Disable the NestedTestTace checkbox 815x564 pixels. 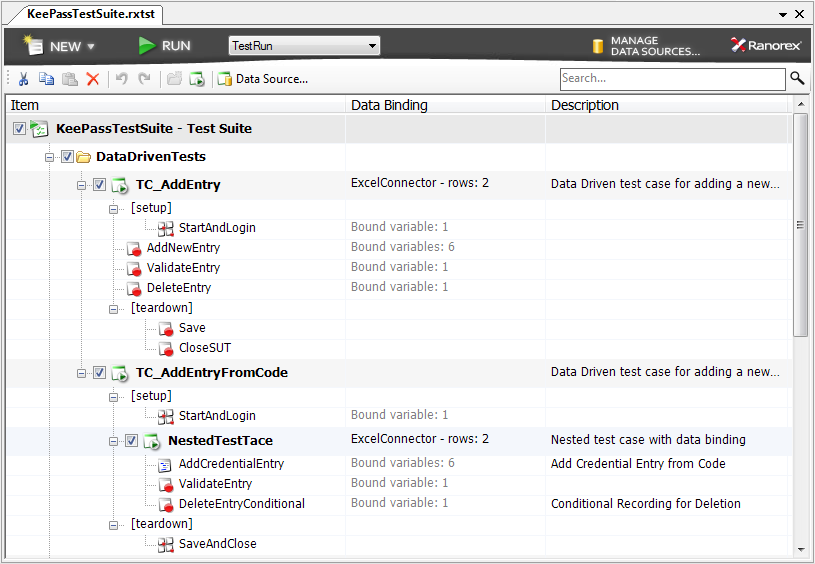132,441
